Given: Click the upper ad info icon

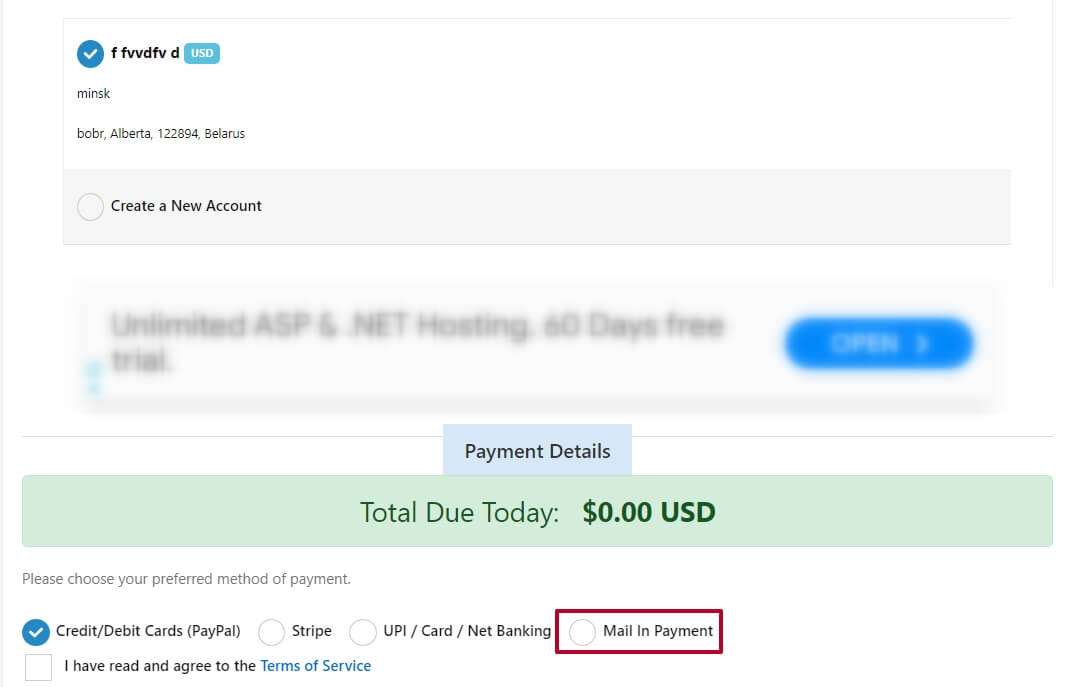Looking at the screenshot, I should [x=94, y=370].
